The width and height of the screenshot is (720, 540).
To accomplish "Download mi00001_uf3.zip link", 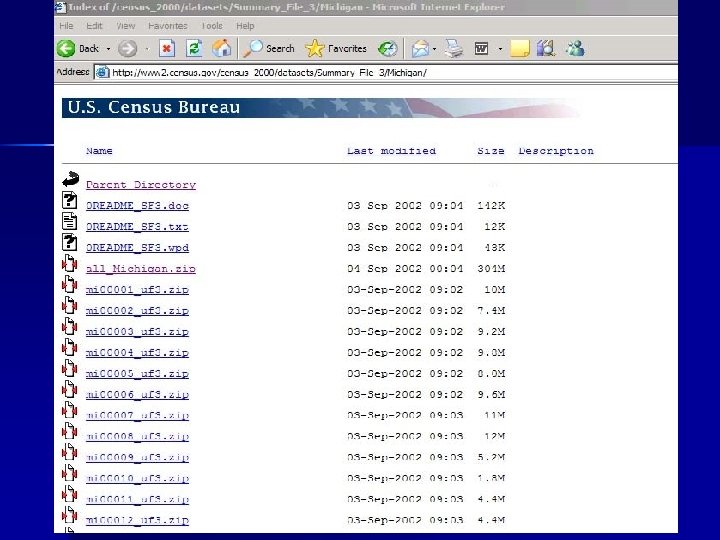I will click(x=137, y=290).
